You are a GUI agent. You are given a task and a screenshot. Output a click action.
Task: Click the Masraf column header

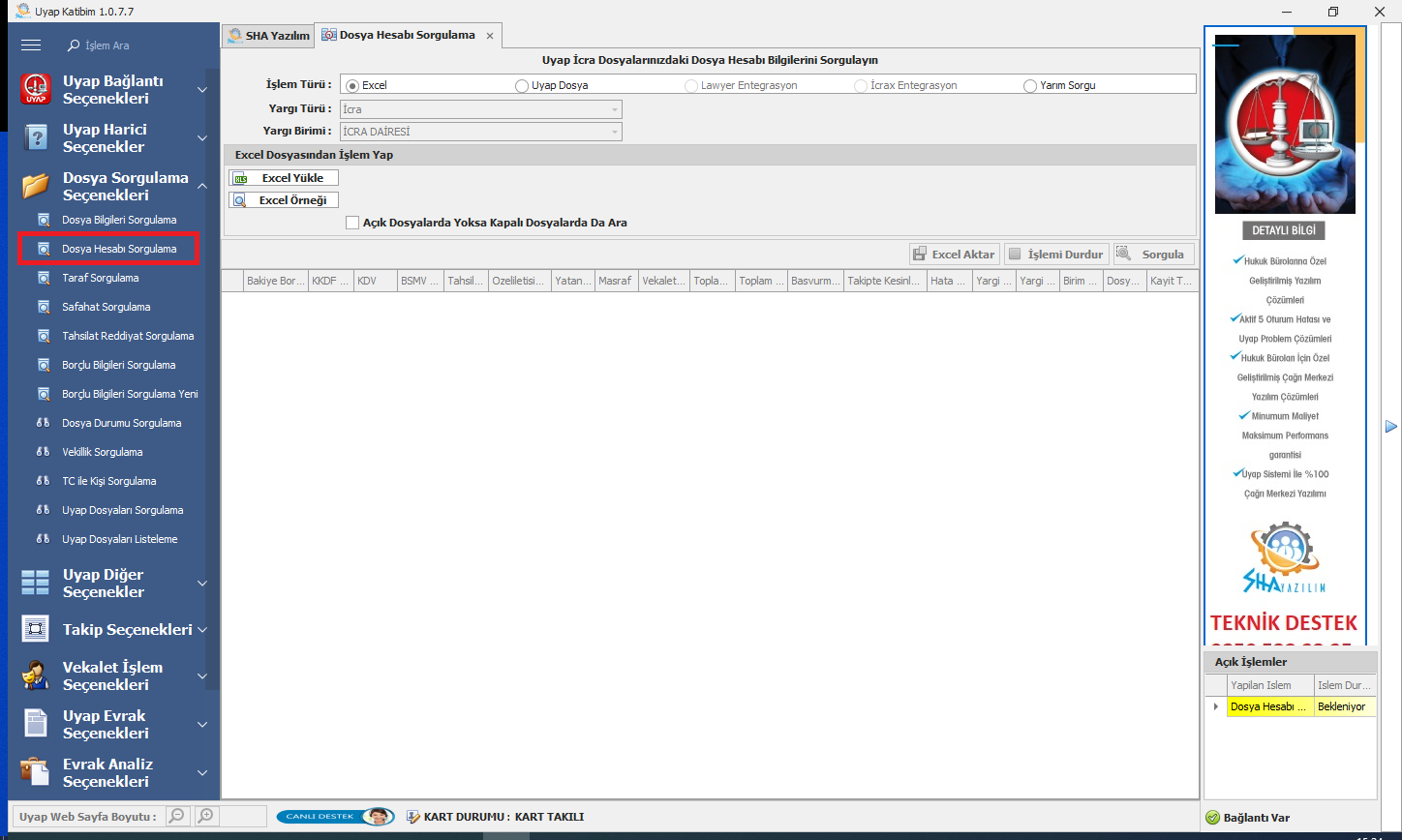617,281
